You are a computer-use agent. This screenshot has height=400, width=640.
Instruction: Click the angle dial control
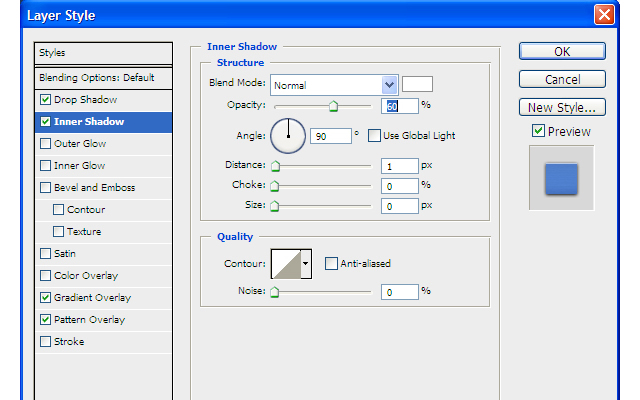click(x=288, y=134)
